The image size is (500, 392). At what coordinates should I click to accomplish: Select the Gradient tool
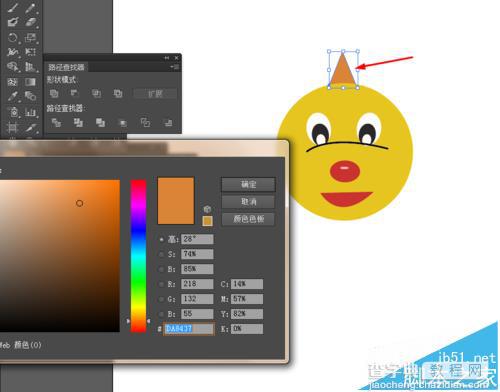click(30, 82)
